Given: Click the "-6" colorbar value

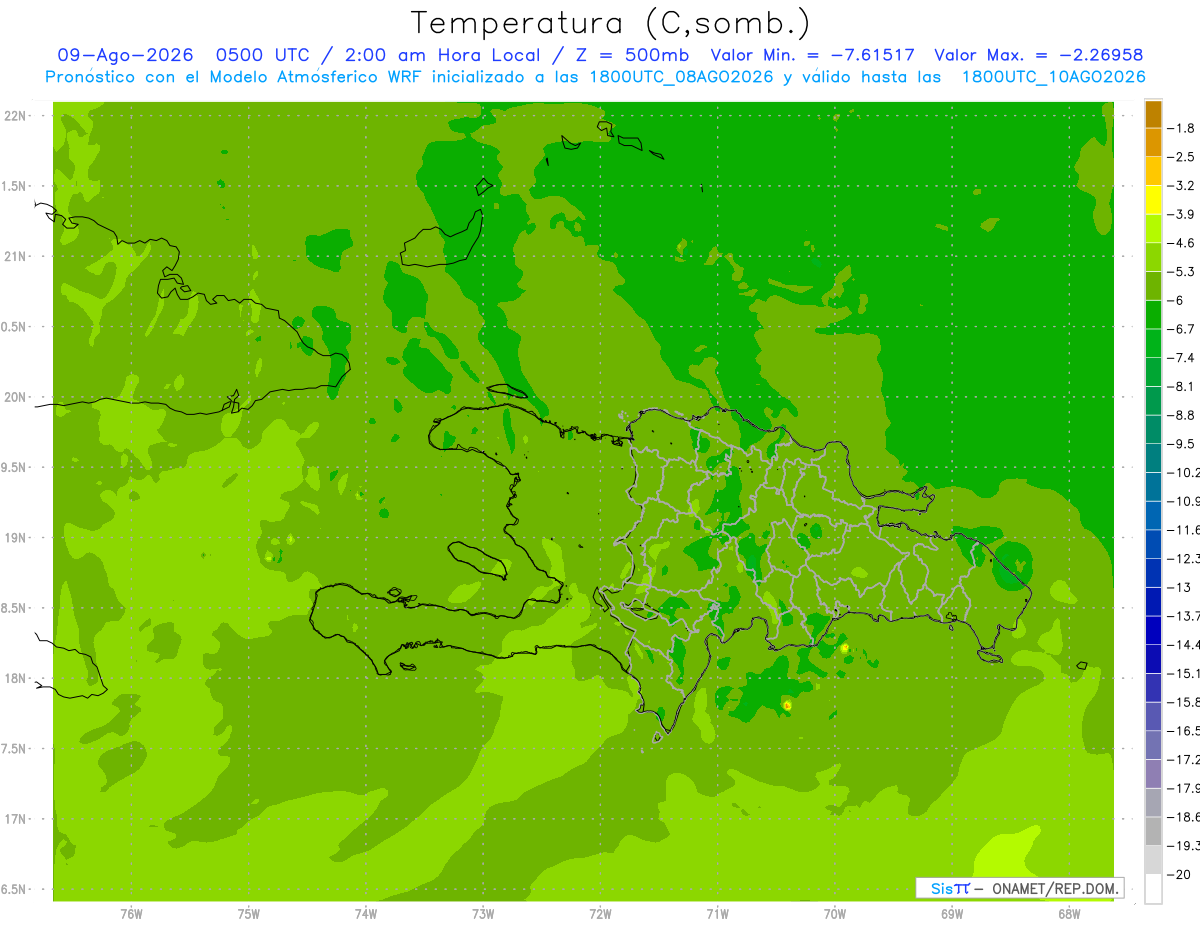Looking at the screenshot, I should coord(1177,300).
